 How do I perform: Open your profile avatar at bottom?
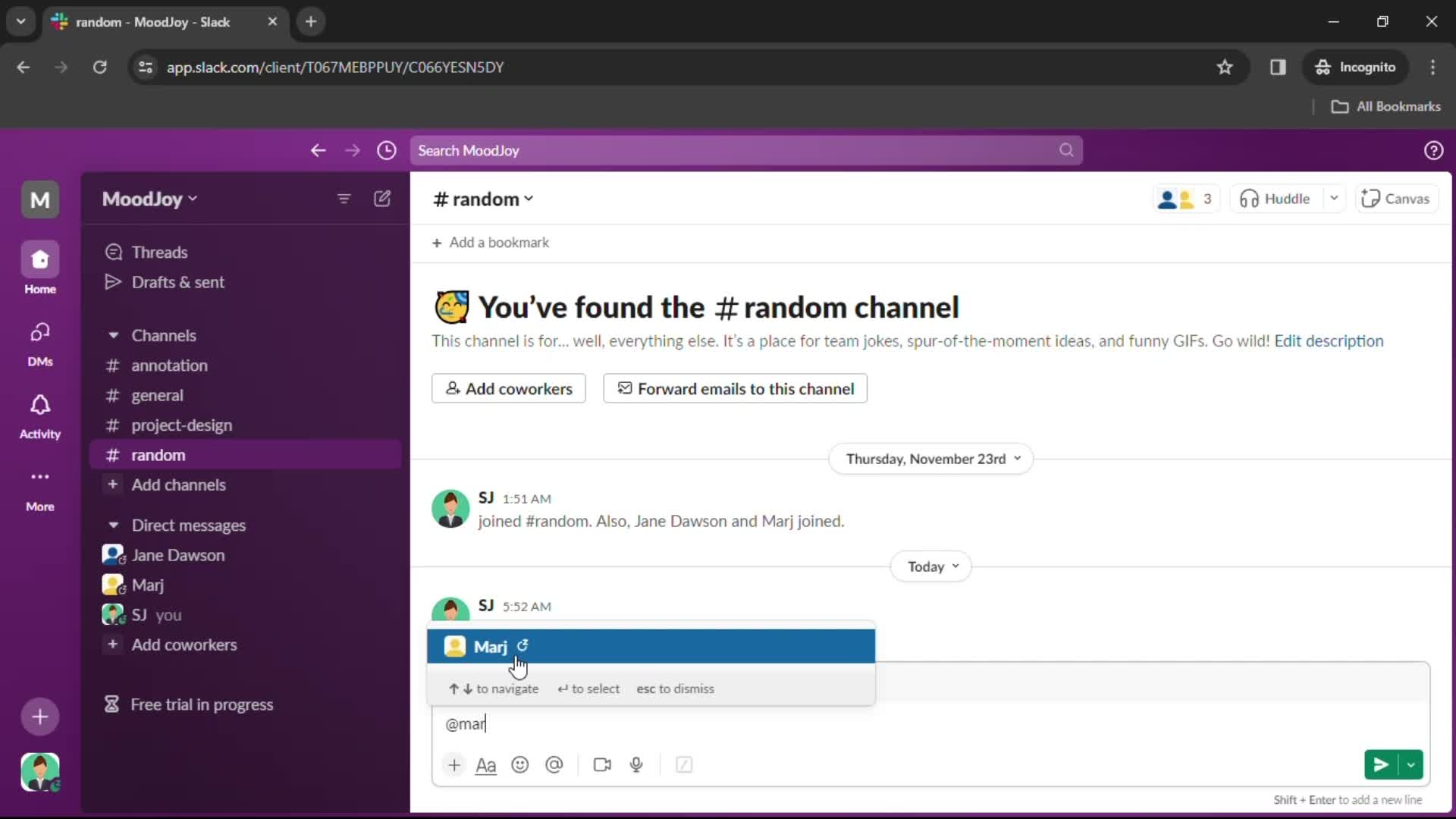39,772
